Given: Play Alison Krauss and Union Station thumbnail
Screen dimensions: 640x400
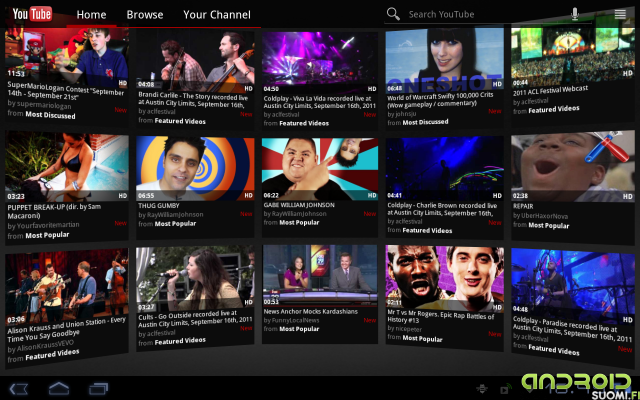Looking at the screenshot, I should [x=67, y=287].
